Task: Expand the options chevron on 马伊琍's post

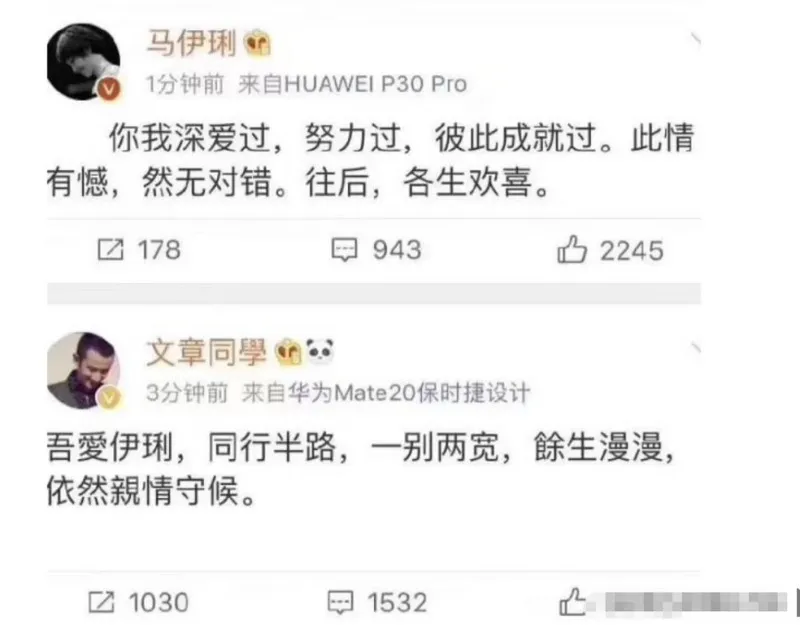Action: pyautogui.click(x=694, y=38)
